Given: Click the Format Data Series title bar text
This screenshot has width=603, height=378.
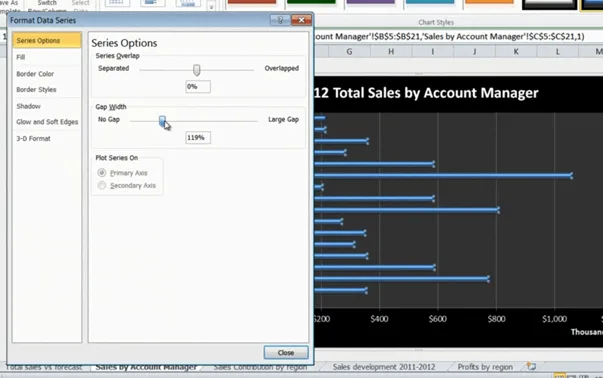Looking at the screenshot, I should (43, 20).
